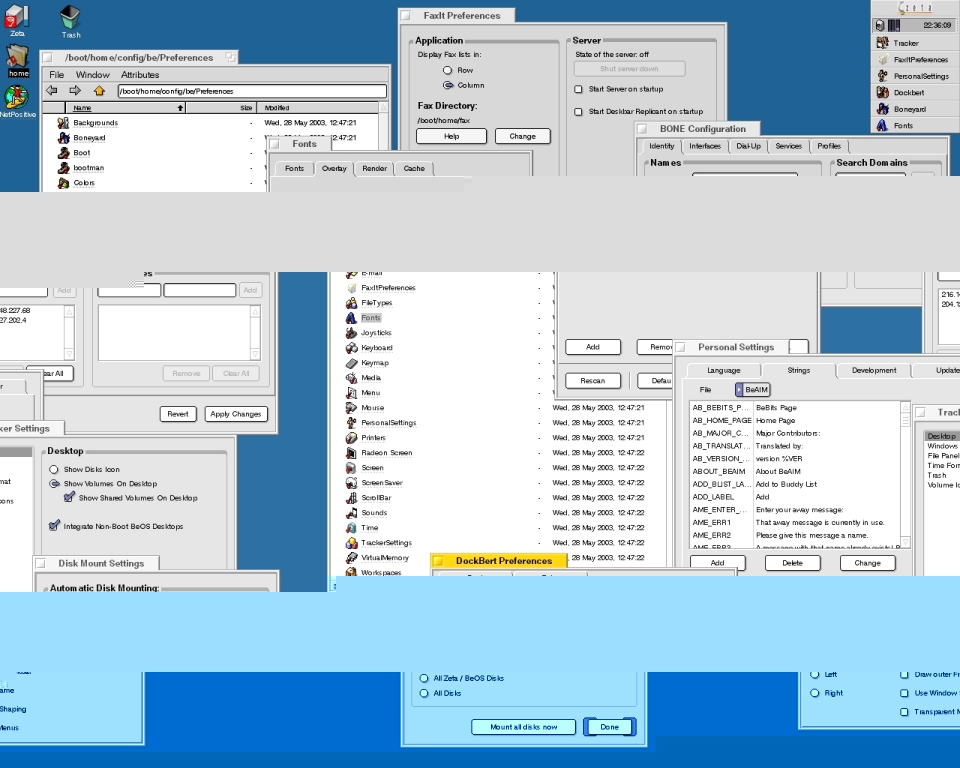Click the Revert button
The height and width of the screenshot is (768, 960).
(x=178, y=414)
